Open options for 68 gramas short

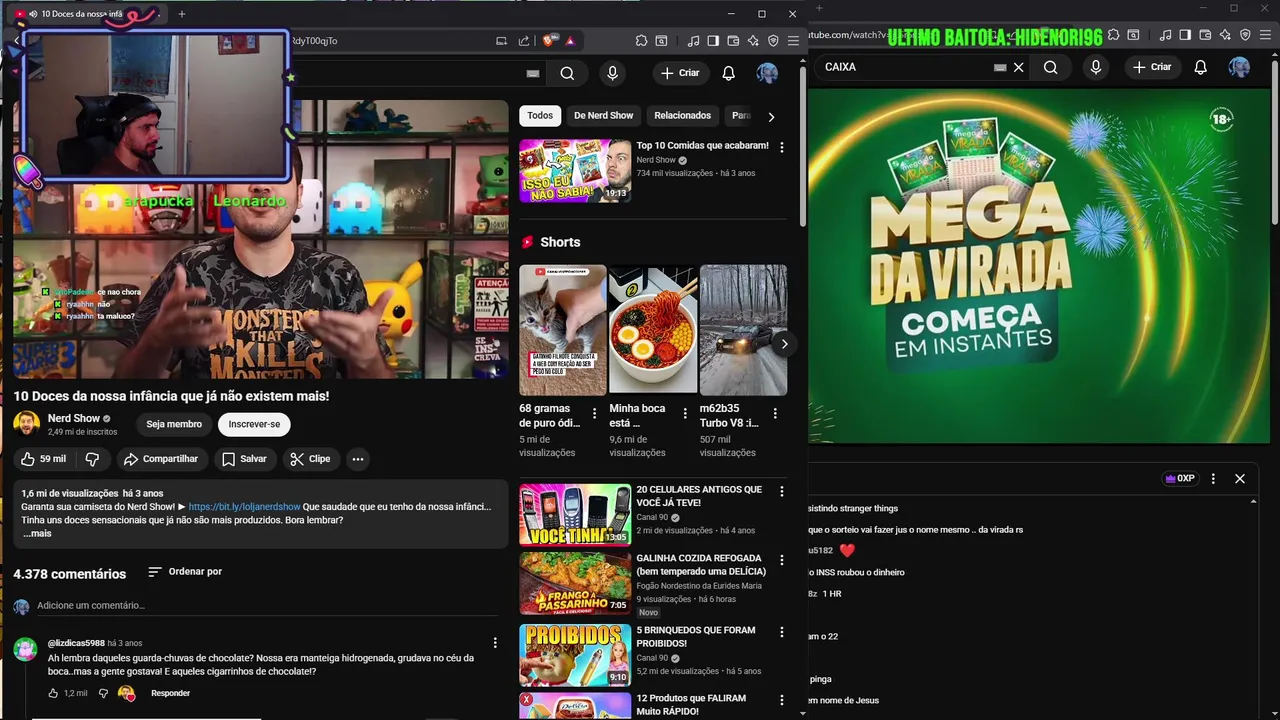pos(594,413)
